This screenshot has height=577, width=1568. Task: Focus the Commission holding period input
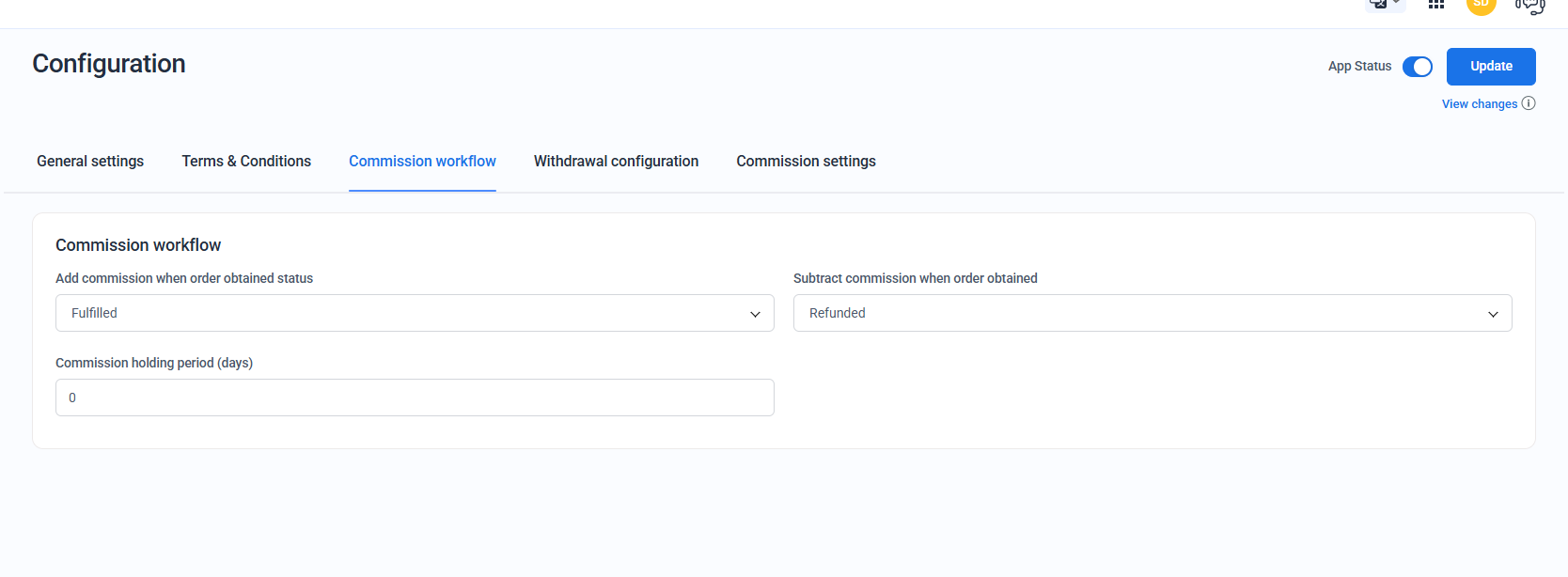point(414,398)
